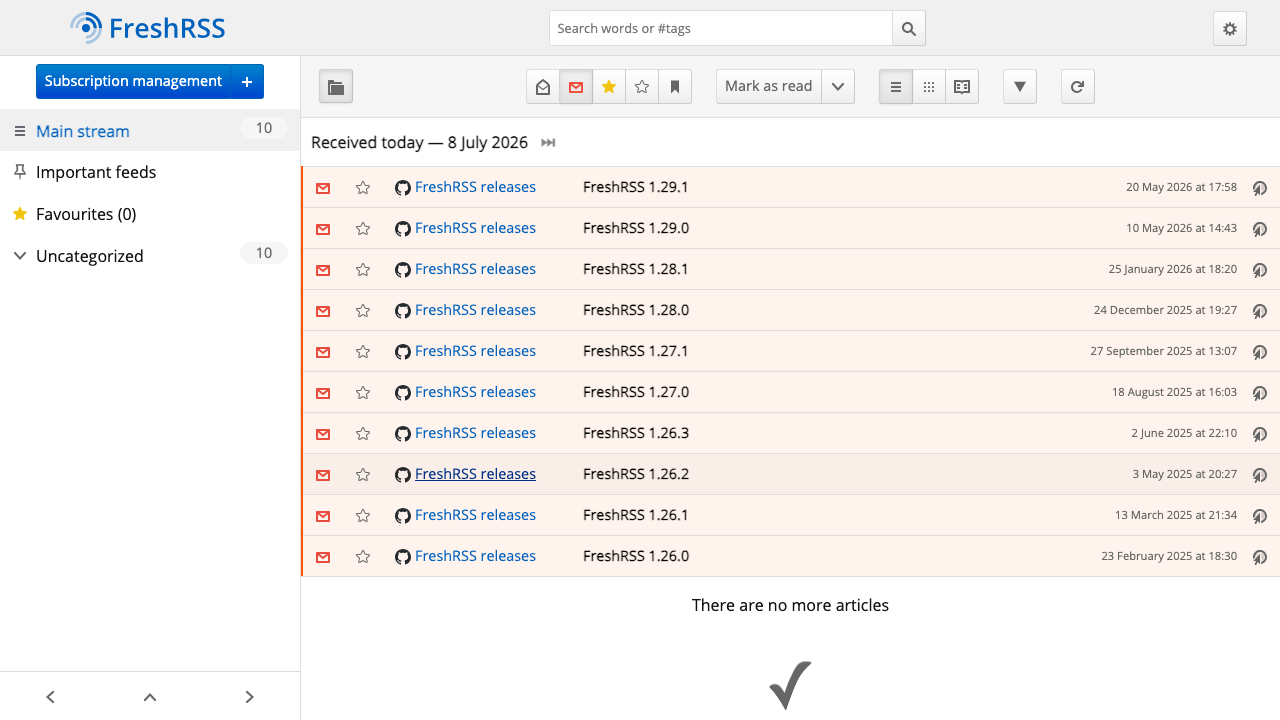Mark FreshRSS 1.27.0 as read
1280x720 pixels.
pos(323,393)
